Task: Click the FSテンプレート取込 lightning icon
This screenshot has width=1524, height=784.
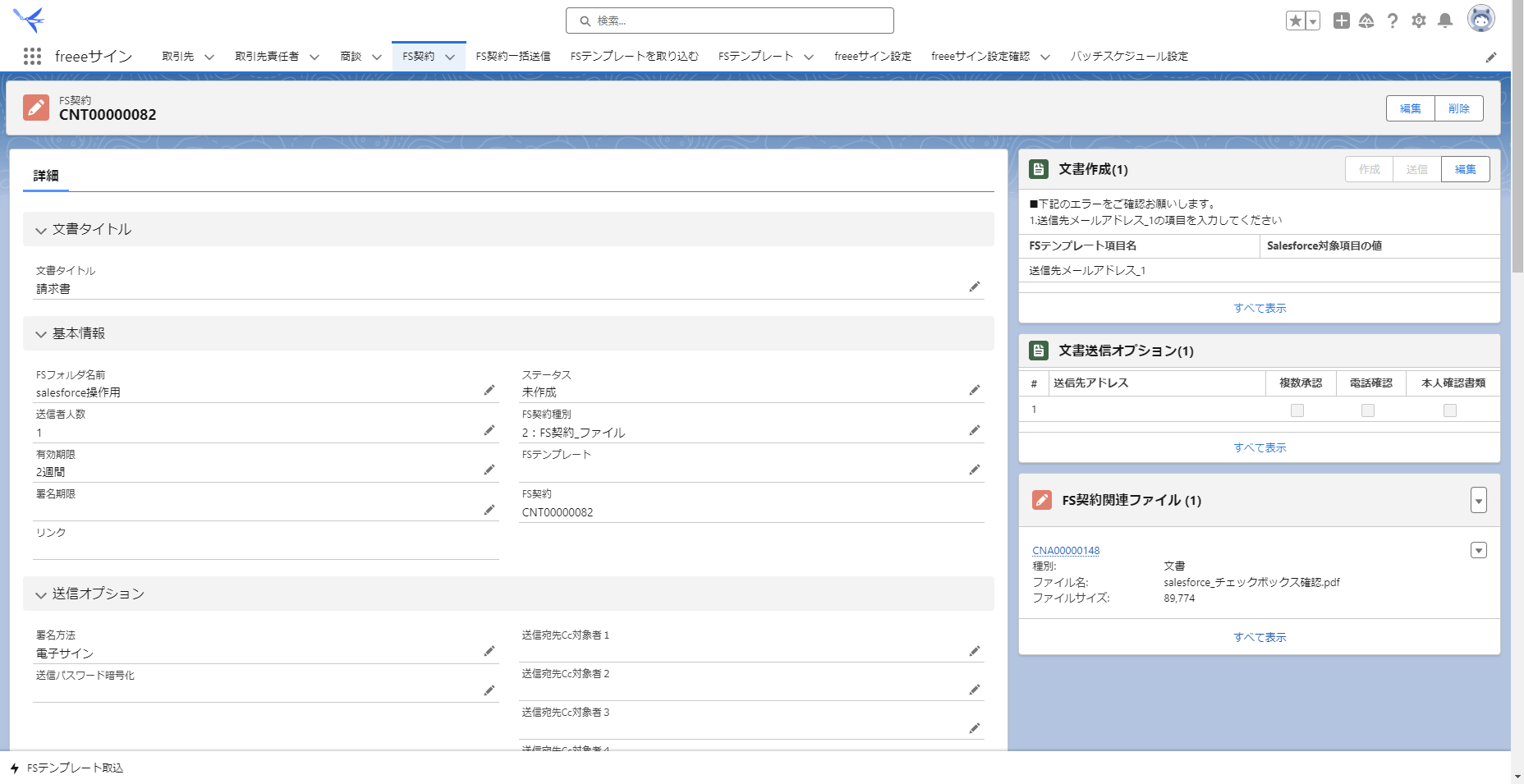Action: pyautogui.click(x=15, y=768)
